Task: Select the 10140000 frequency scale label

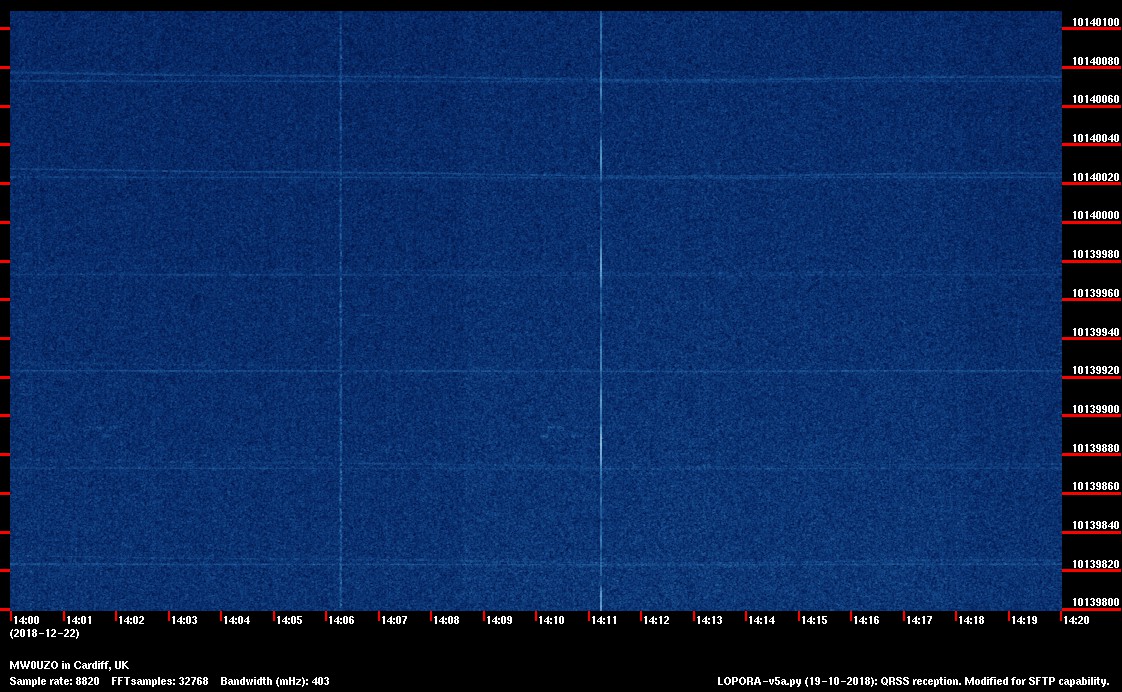Action: pos(1095,216)
